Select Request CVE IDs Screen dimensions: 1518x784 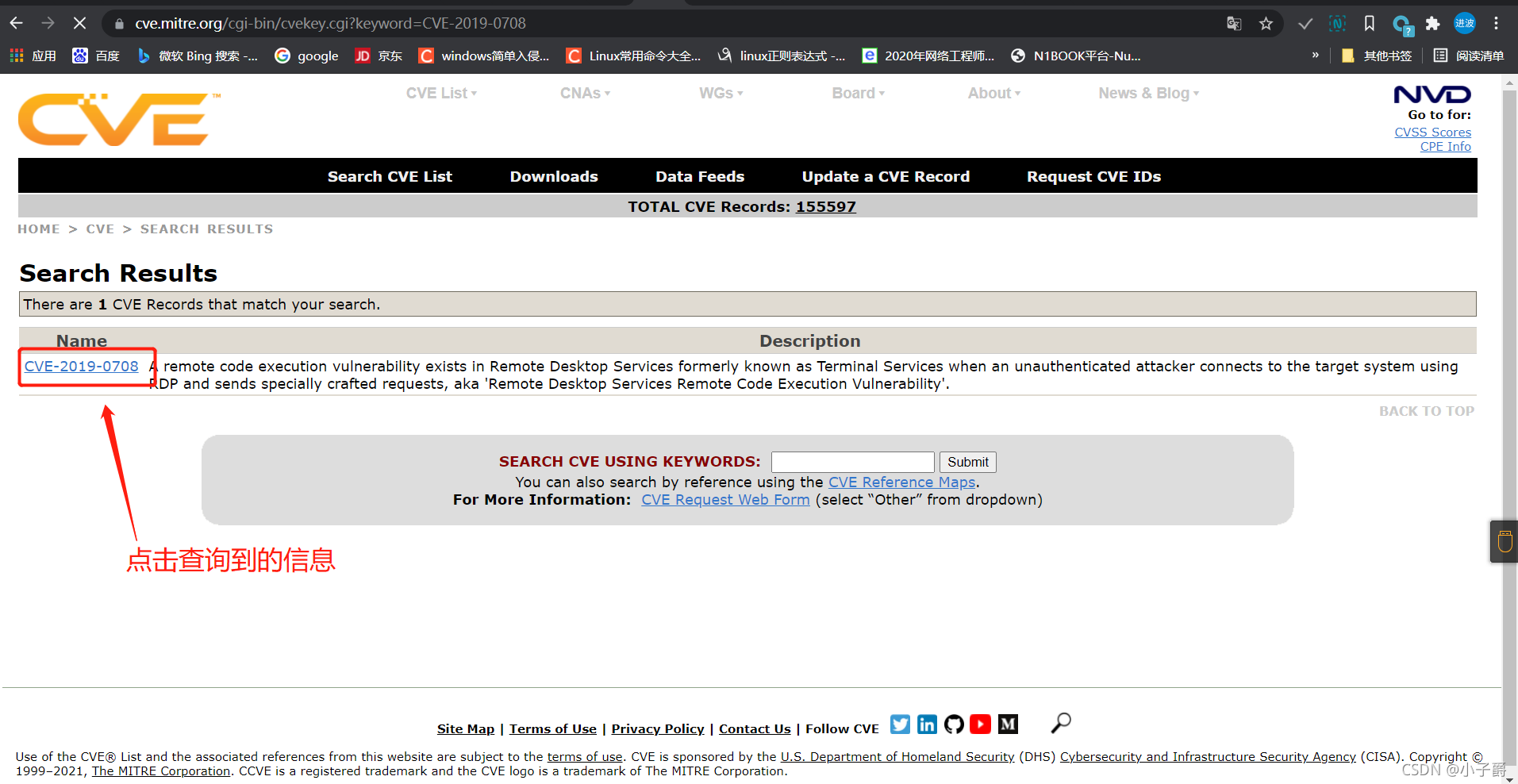tap(1093, 176)
